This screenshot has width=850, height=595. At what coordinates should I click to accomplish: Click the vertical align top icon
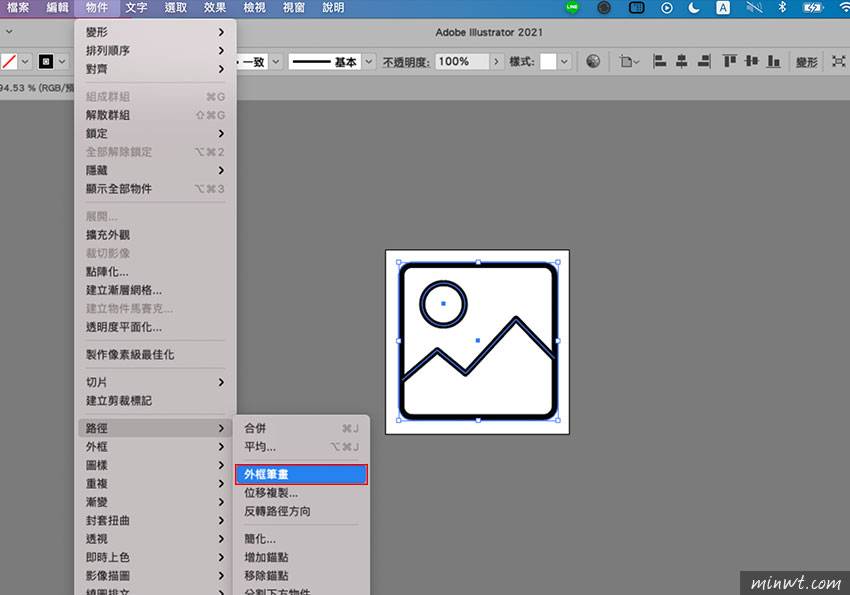729,62
